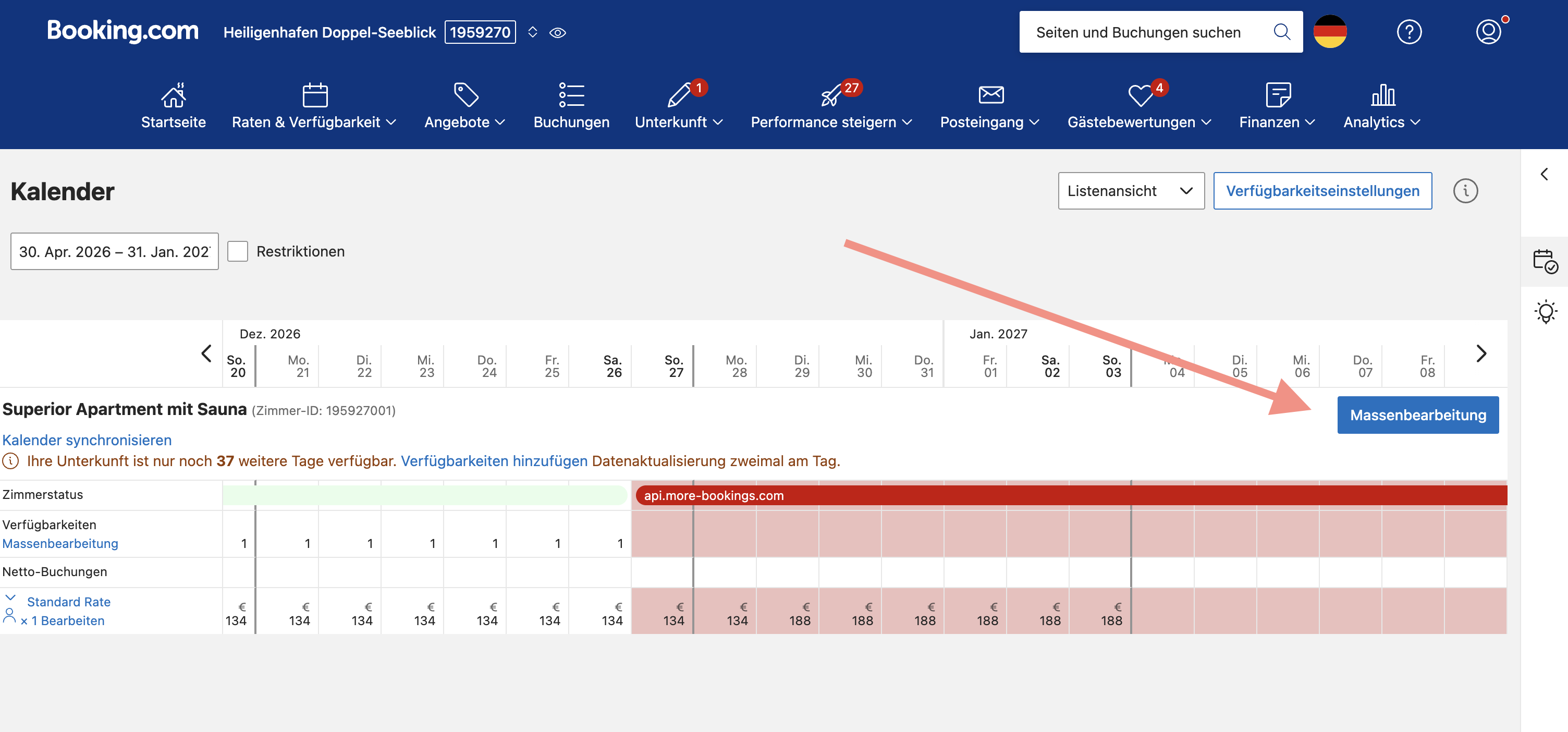Screen dimensions: 1568x732
Task: Click the Heiligenhafen Doppel-Seeblick property name
Action: click(x=329, y=32)
